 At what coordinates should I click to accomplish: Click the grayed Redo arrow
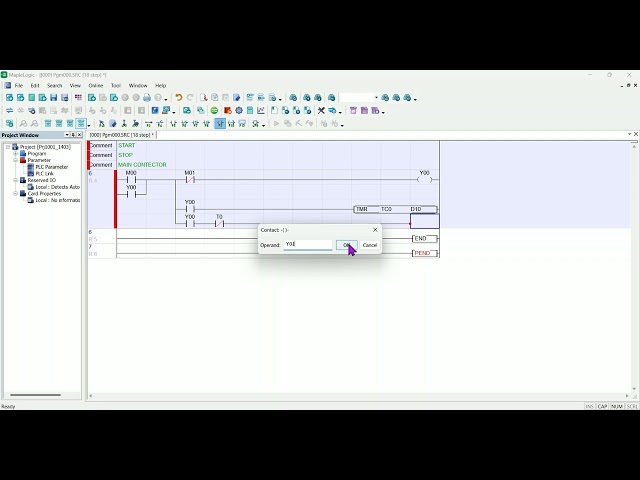190,98
